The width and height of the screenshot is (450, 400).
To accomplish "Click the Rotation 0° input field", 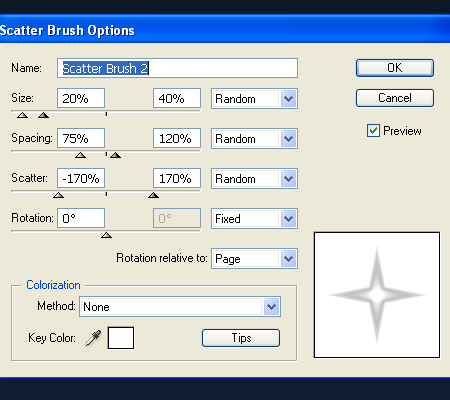I will (81, 218).
